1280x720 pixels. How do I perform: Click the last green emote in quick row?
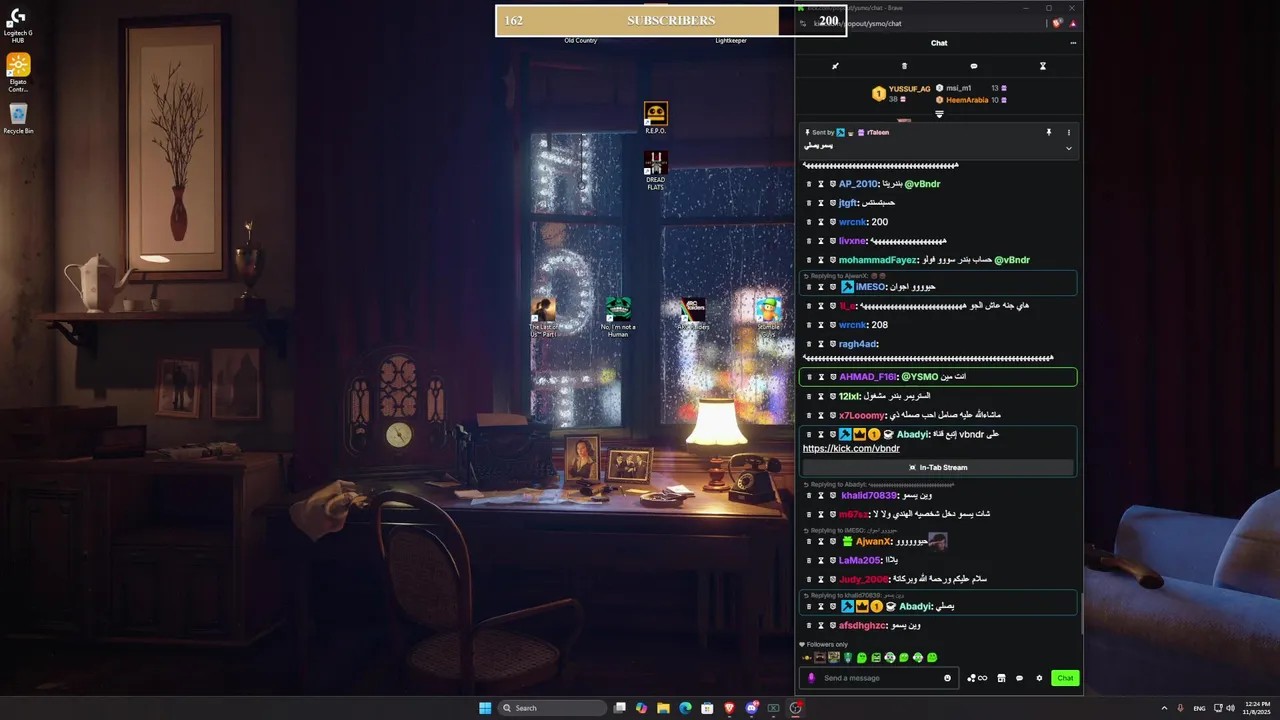(x=932, y=657)
